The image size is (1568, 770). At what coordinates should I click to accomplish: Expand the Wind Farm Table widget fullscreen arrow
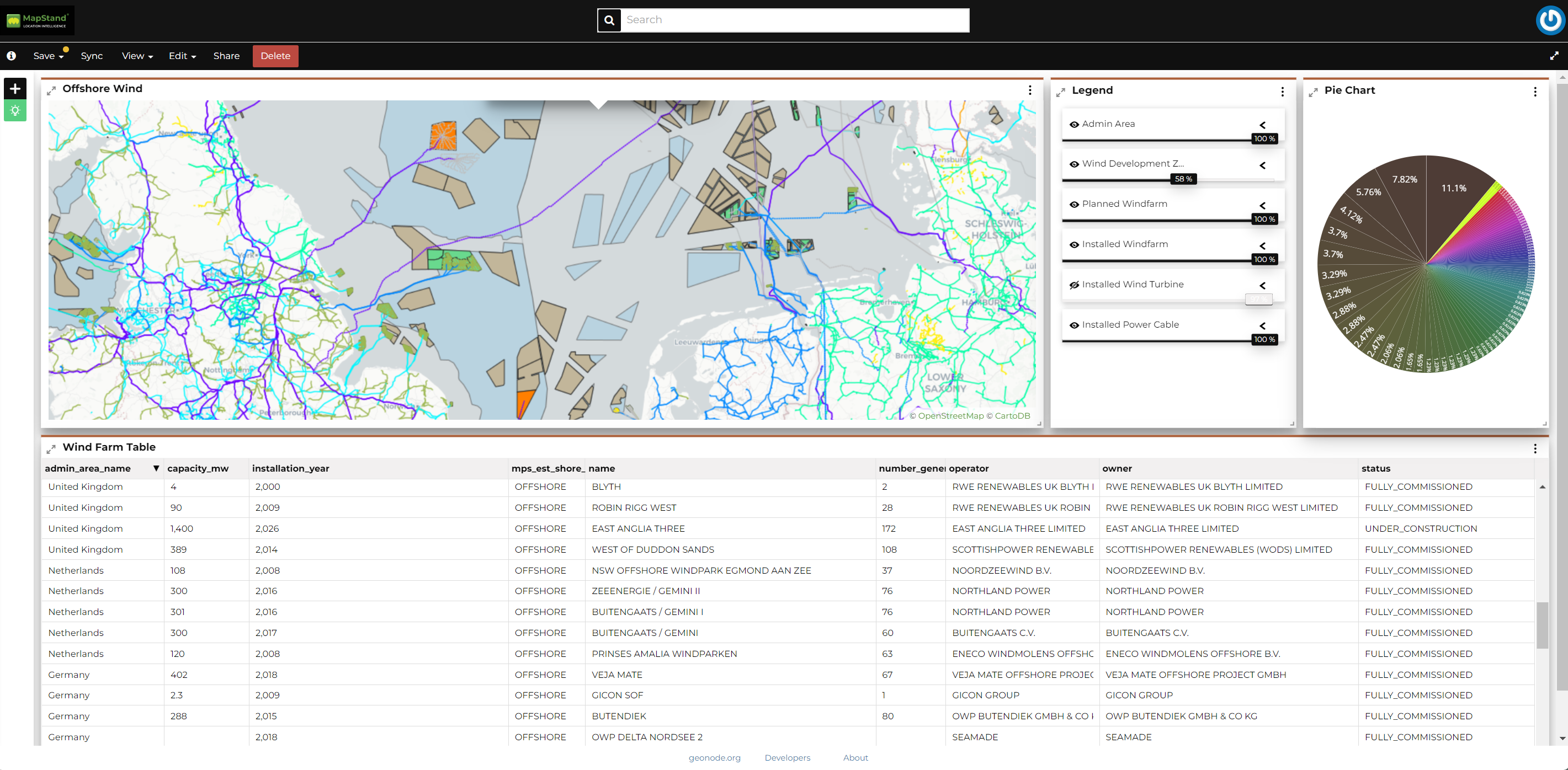(x=52, y=449)
